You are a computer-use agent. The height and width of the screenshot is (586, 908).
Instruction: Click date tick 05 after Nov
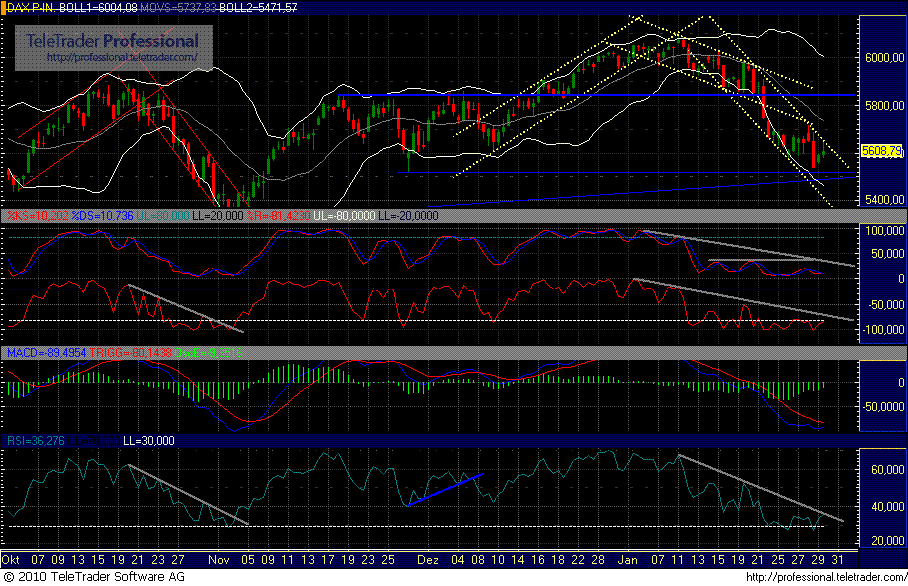248,559
